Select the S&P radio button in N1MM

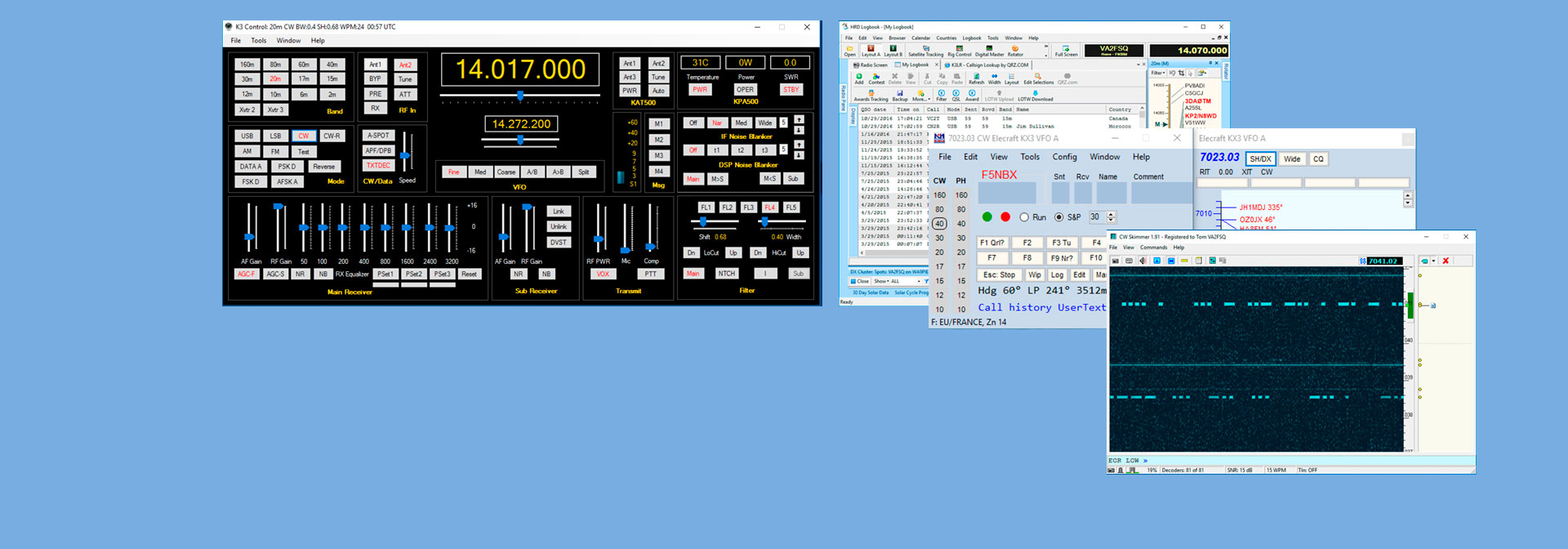tap(1059, 217)
